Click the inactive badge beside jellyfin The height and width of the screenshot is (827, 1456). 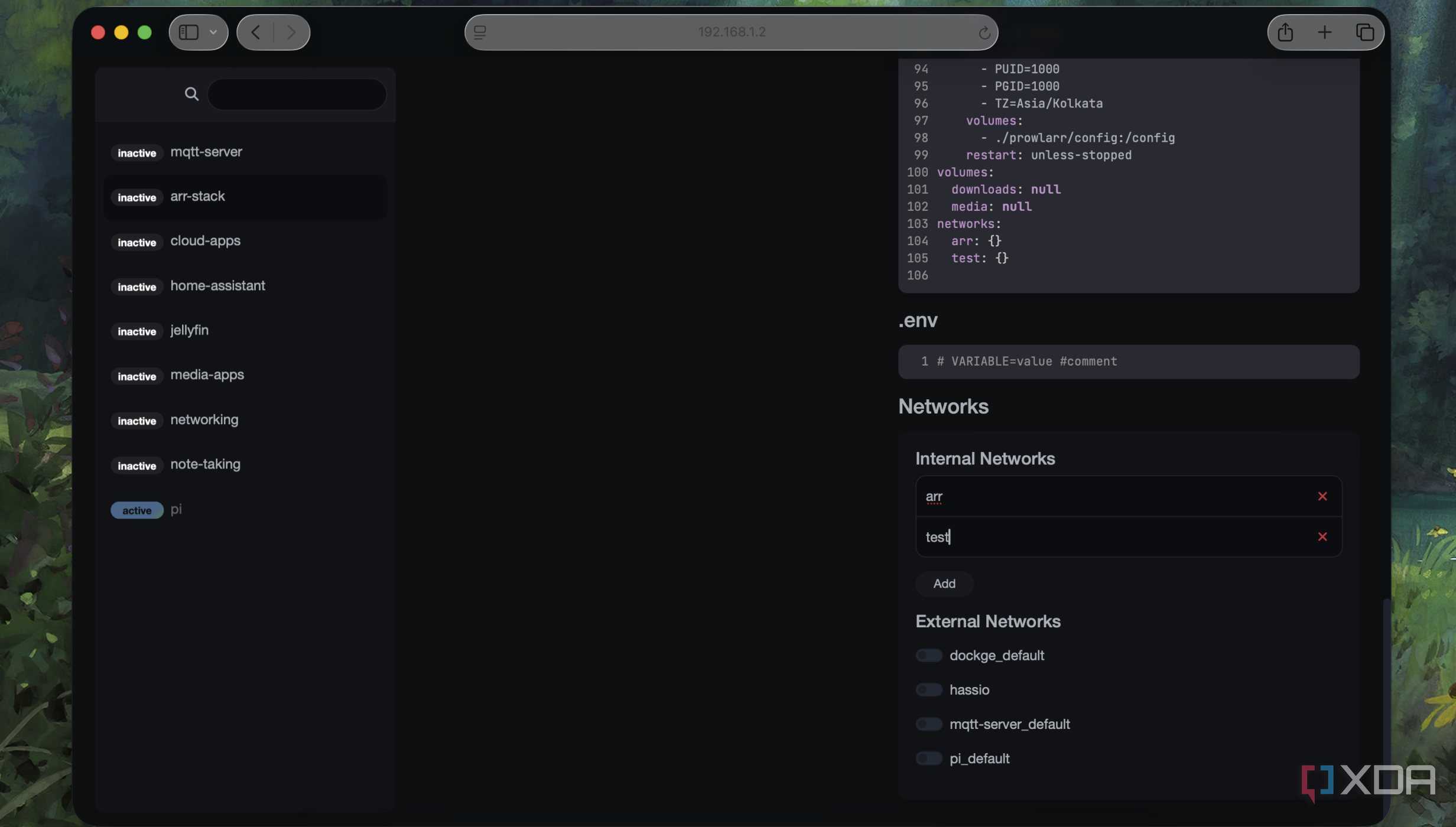pos(136,331)
